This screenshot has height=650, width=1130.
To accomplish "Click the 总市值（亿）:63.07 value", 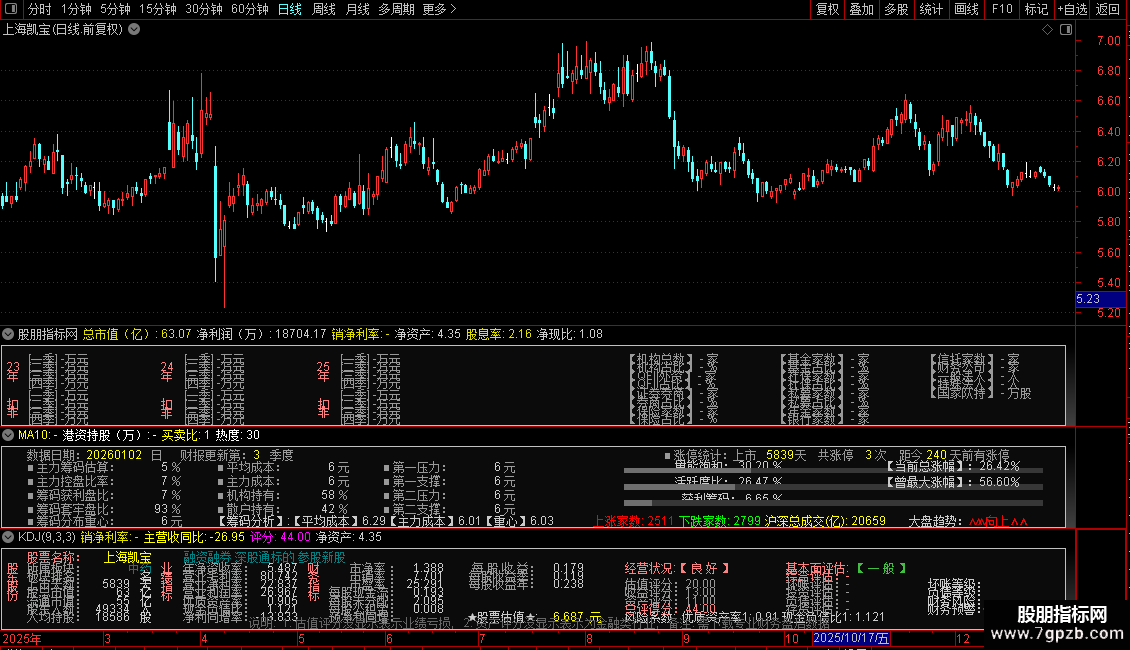I will pyautogui.click(x=137, y=334).
